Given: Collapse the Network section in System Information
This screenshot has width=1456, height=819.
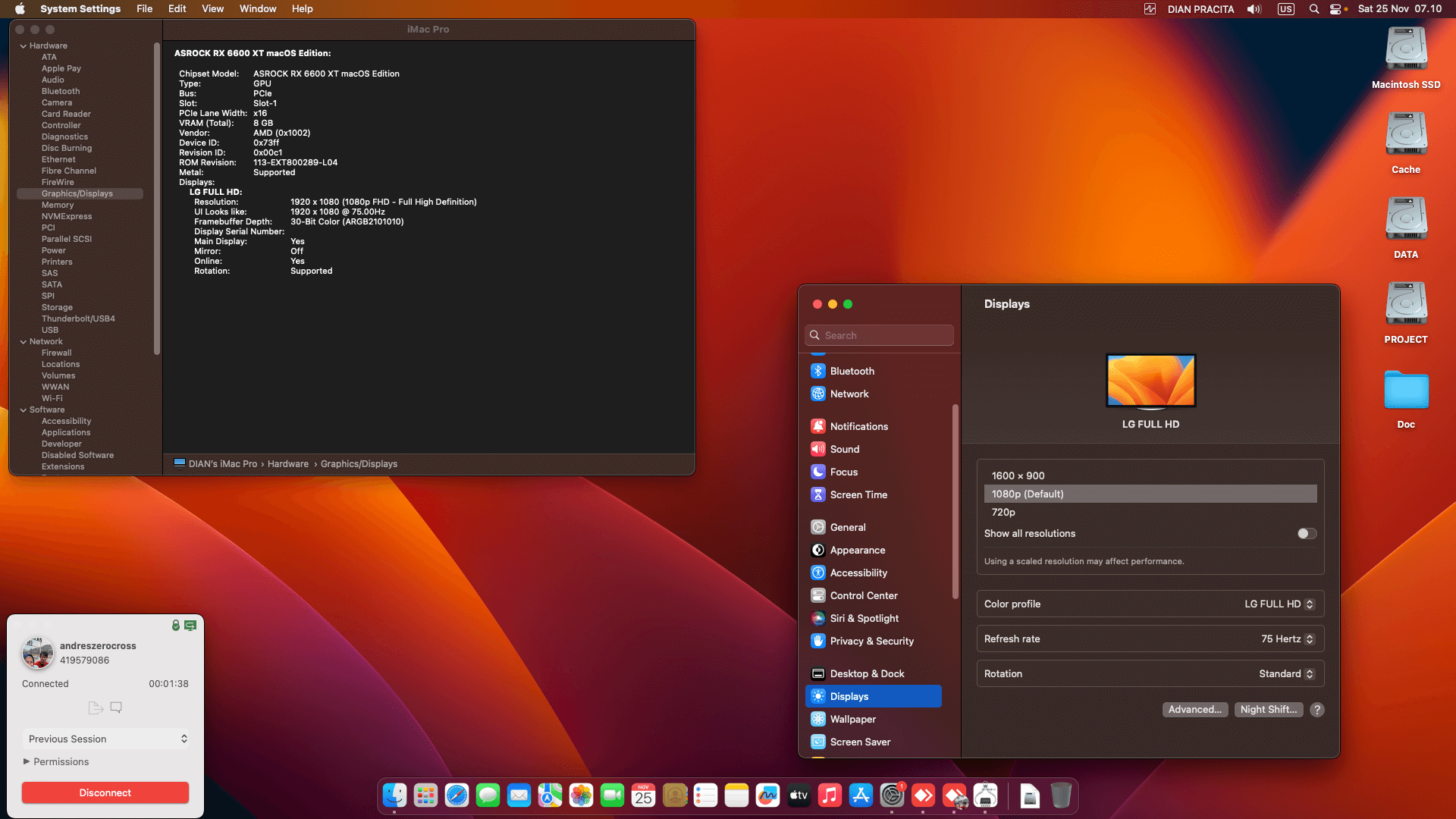Looking at the screenshot, I should click(23, 342).
